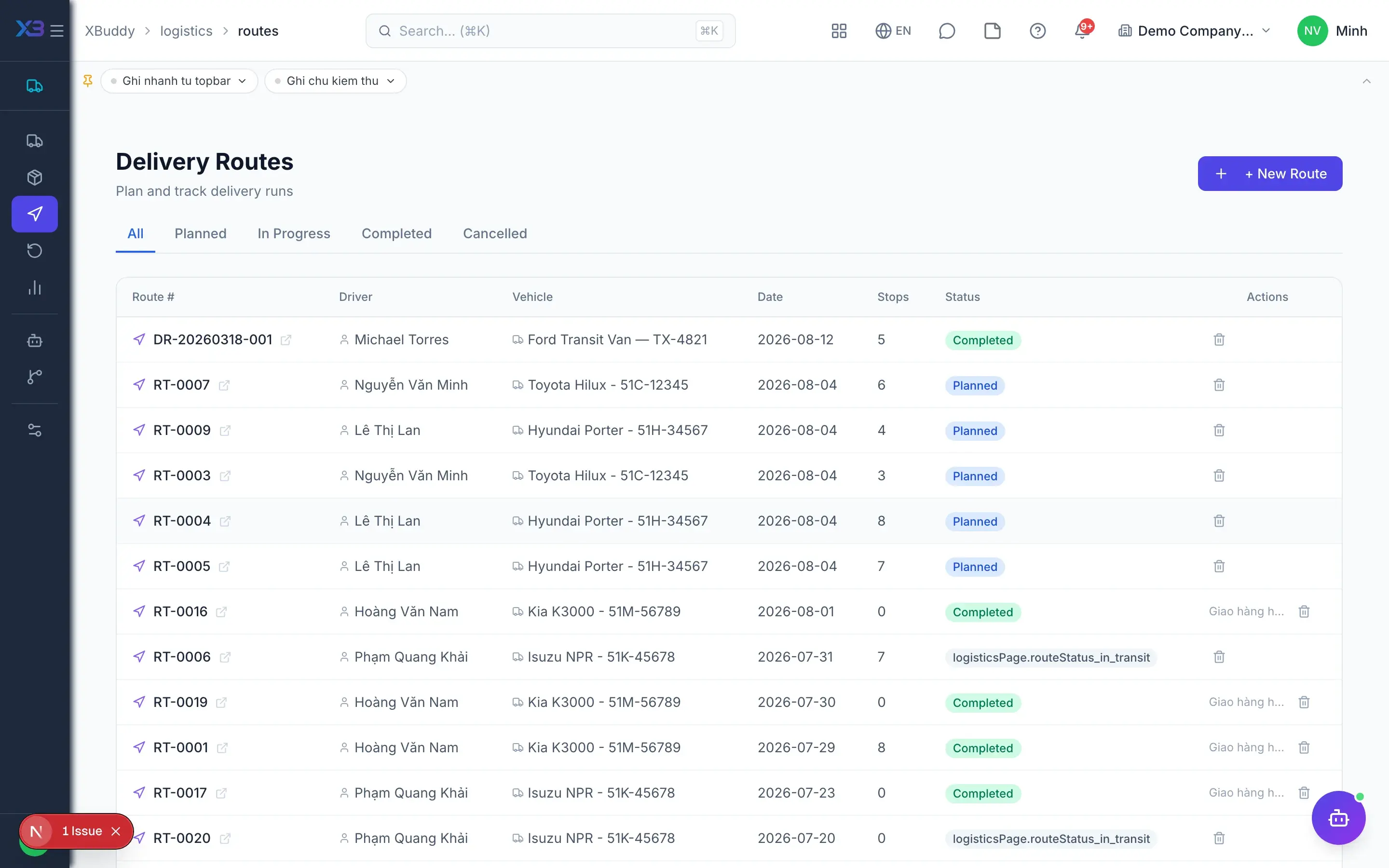The height and width of the screenshot is (868, 1389).
Task: Create a route with New Route button
Action: [1269, 174]
